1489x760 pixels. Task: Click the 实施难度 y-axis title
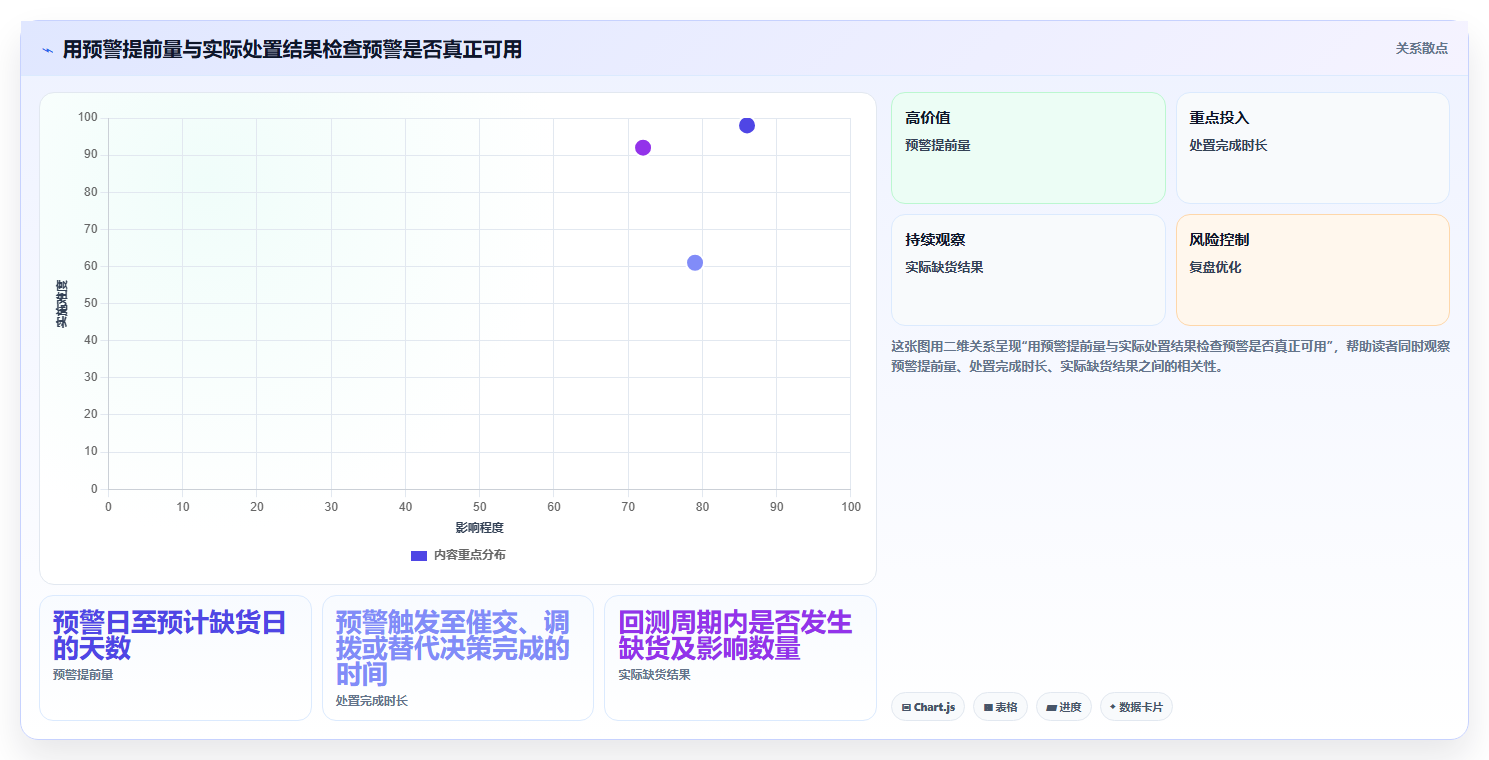tap(61, 304)
